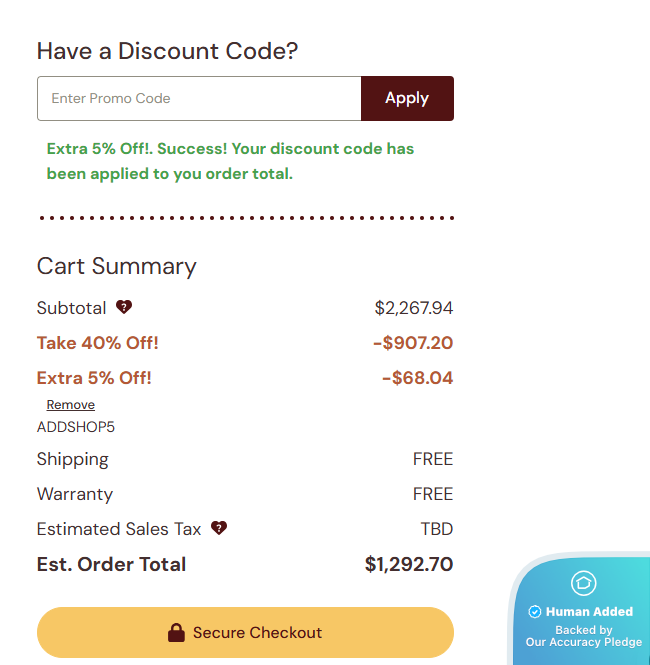The width and height of the screenshot is (650, 665).
Task: Click the ADDSHOP5 code text
Action: coord(76,427)
